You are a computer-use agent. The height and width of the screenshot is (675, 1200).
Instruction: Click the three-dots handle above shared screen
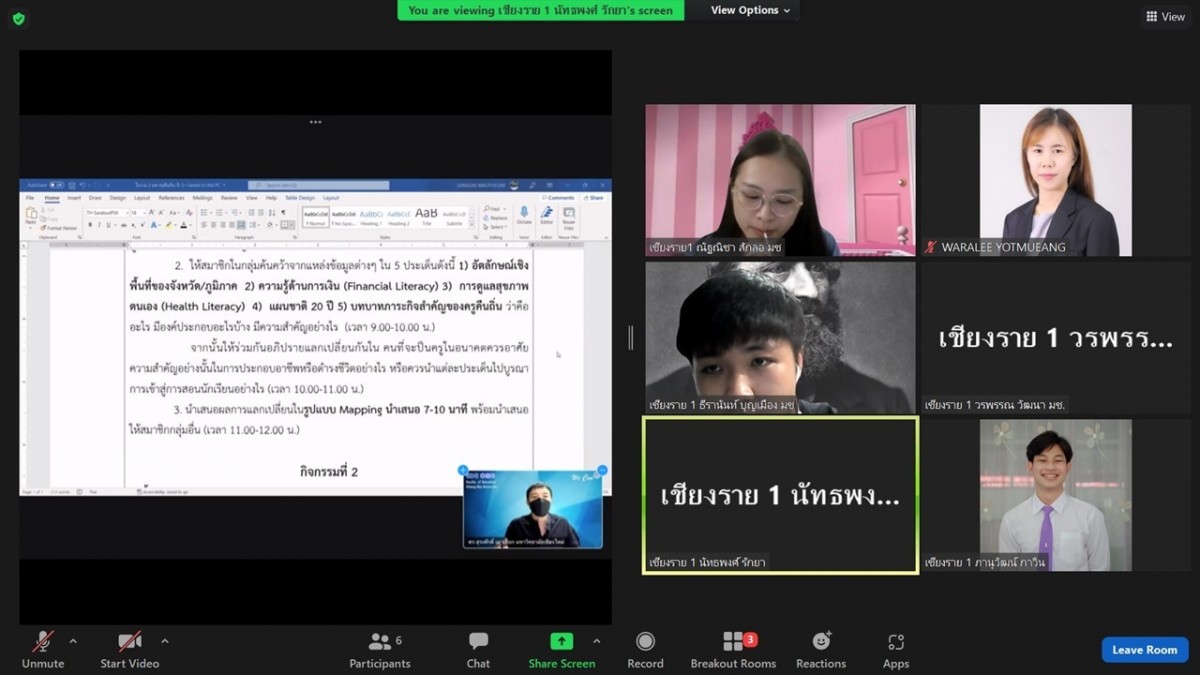click(x=315, y=122)
